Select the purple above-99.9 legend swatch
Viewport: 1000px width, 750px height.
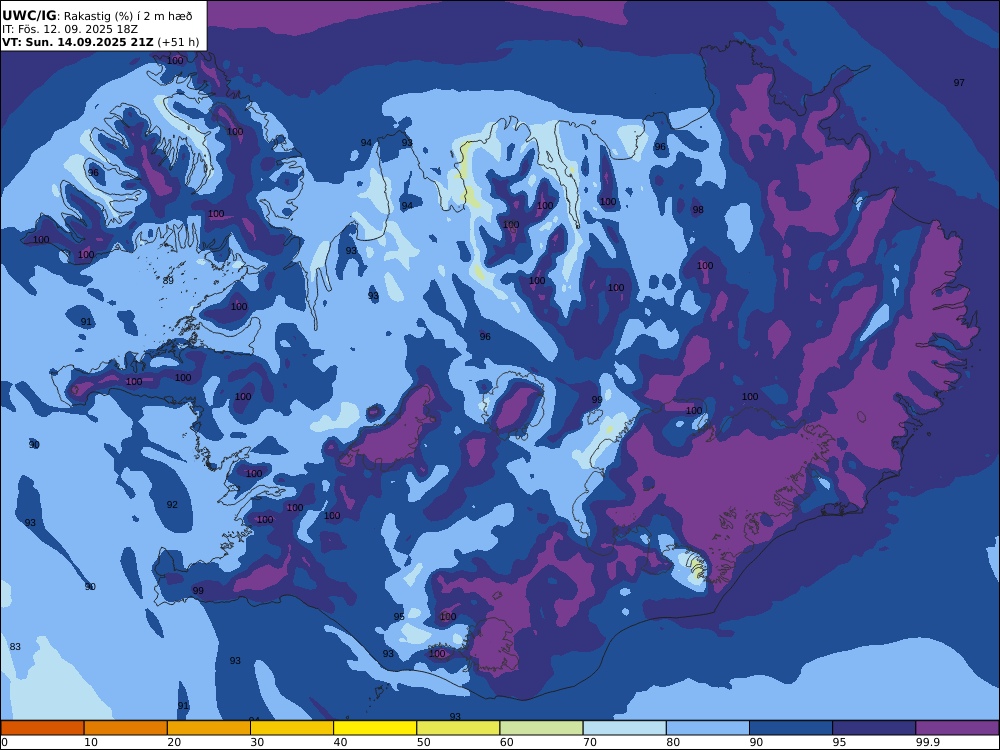pyautogui.click(x=957, y=728)
